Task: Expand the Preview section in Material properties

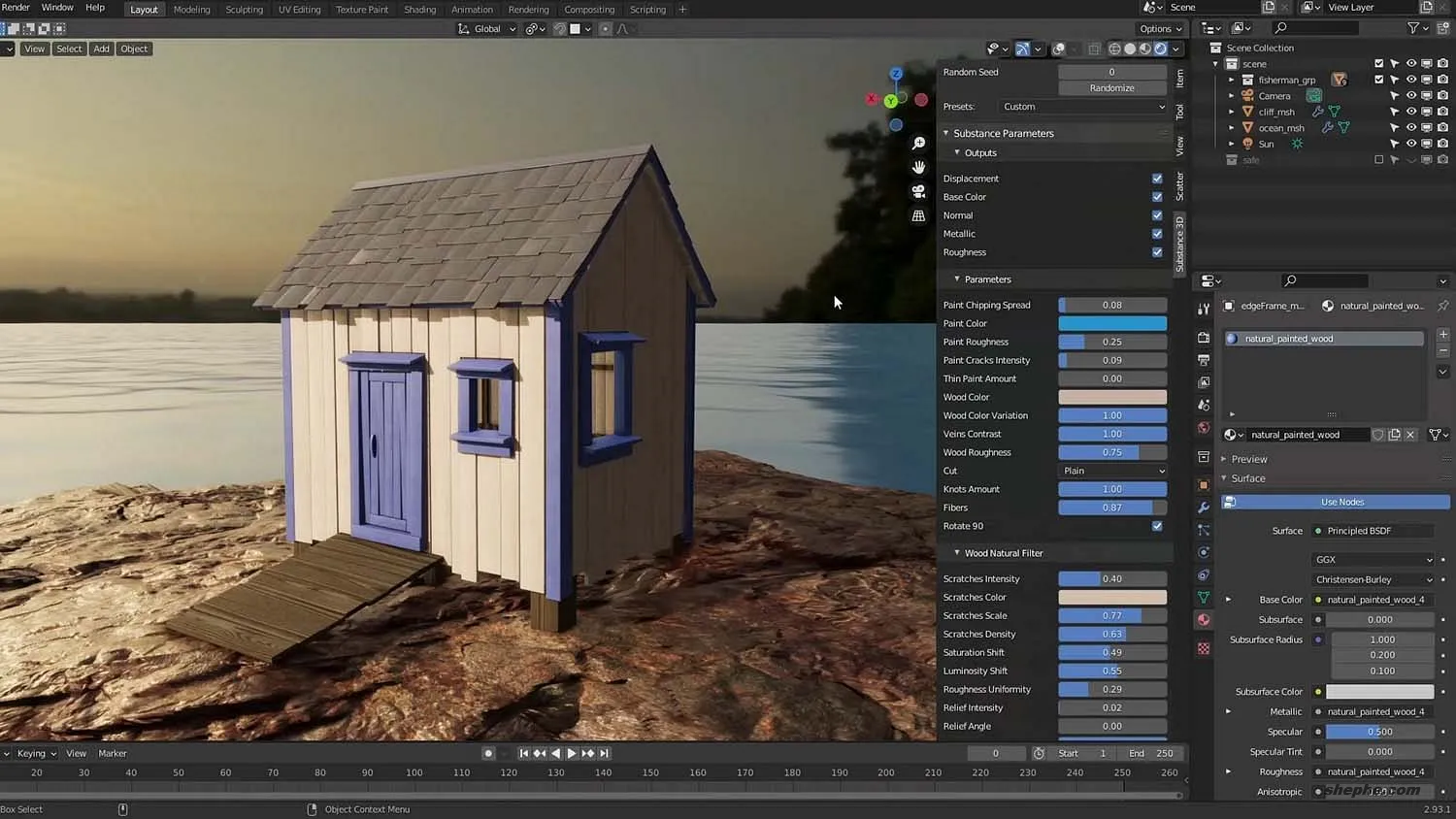Action: pos(1252,458)
